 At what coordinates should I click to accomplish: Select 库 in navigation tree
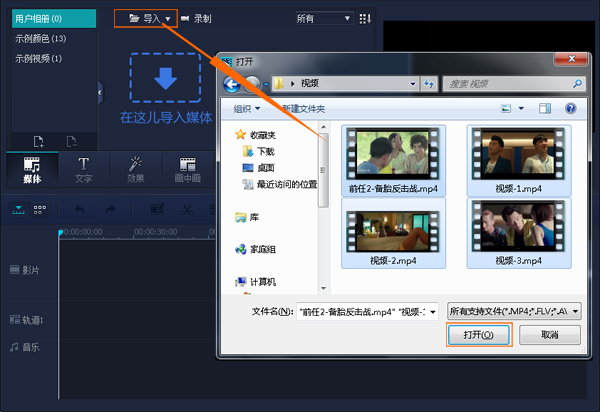pos(247,217)
